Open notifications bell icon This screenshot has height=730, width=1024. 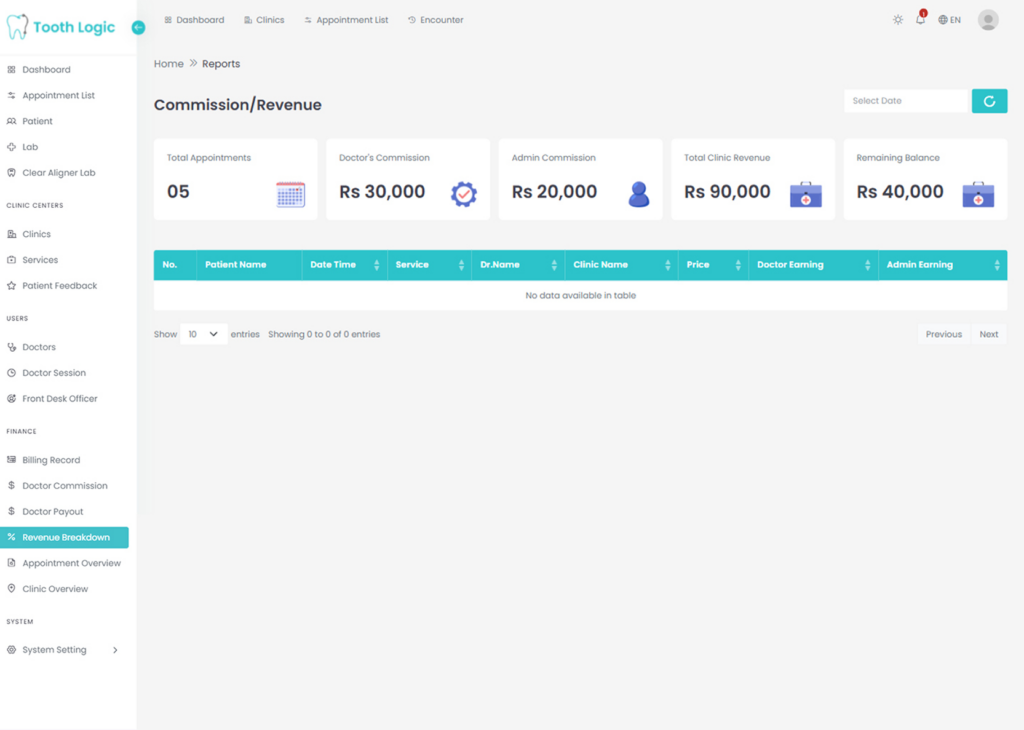[920, 20]
